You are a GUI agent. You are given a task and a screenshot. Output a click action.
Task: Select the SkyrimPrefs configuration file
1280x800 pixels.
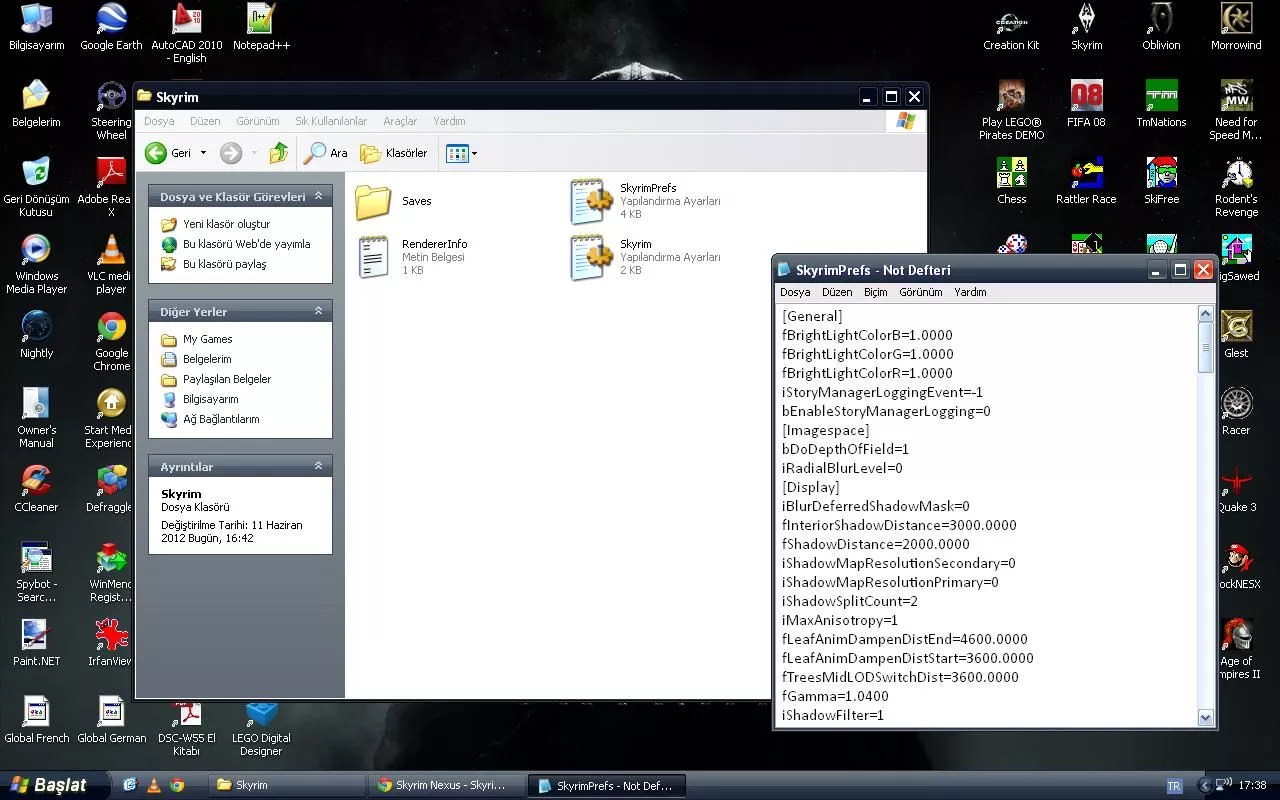pos(645,201)
